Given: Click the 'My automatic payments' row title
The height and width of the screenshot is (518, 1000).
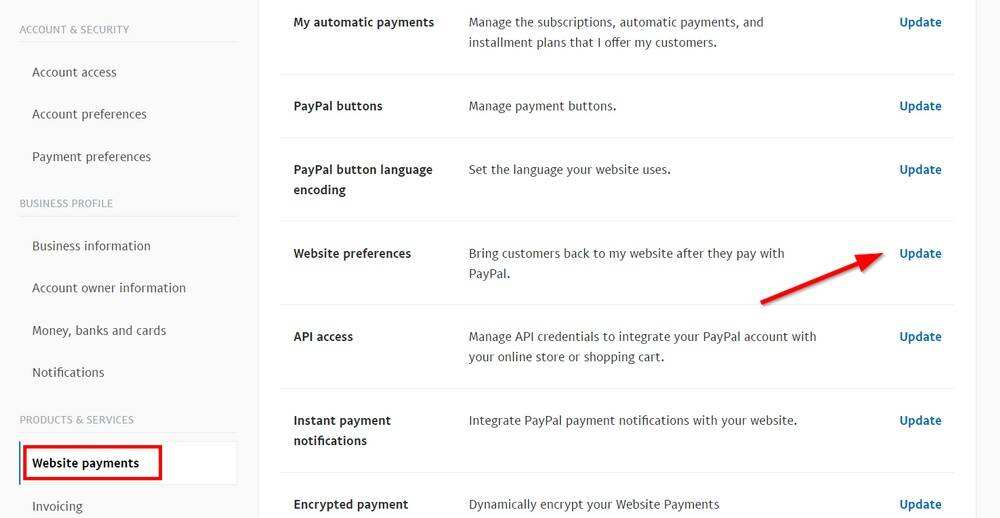Looking at the screenshot, I should click(x=363, y=22).
